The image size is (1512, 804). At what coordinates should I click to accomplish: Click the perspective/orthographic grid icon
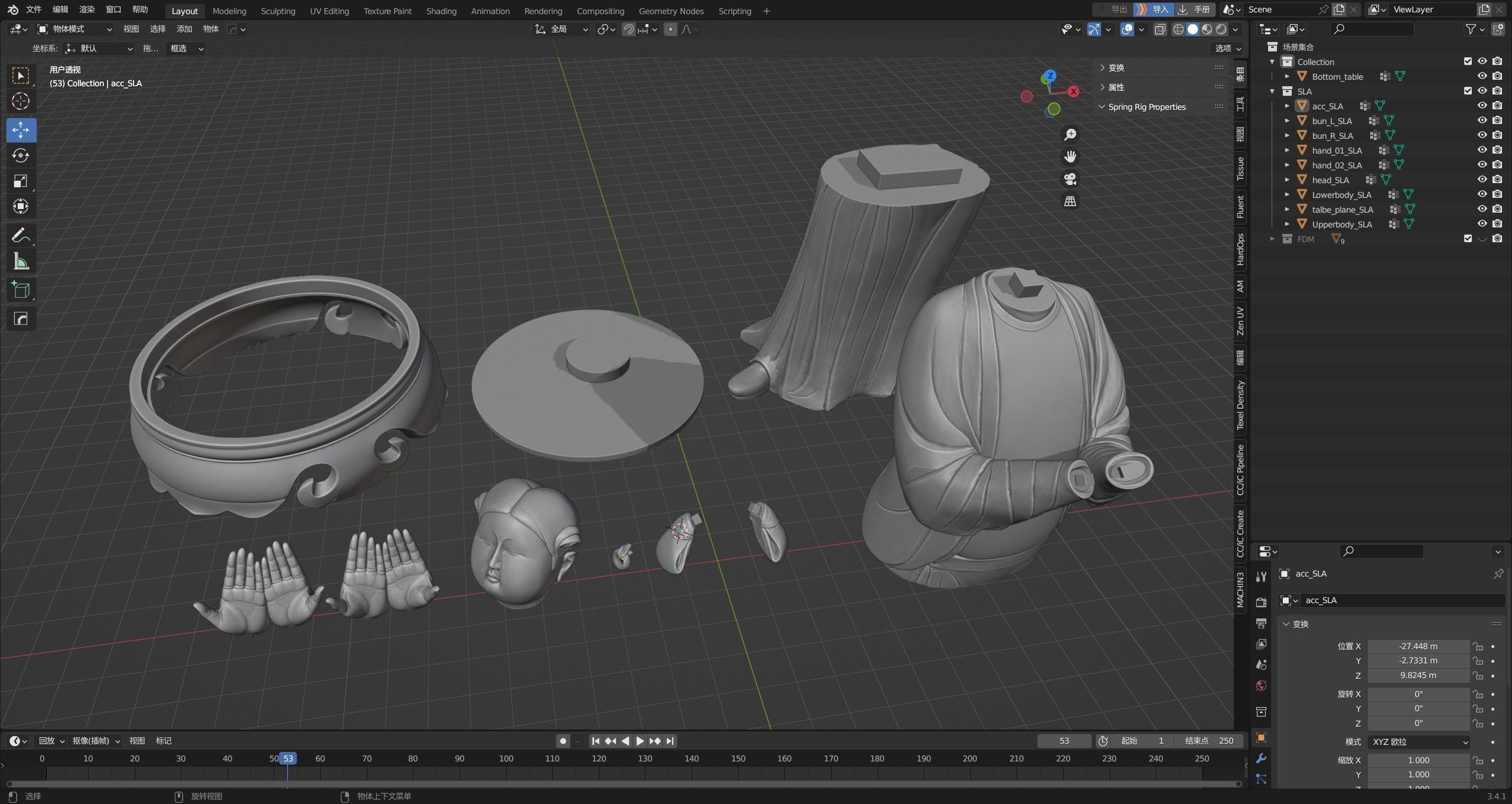[x=1070, y=201]
